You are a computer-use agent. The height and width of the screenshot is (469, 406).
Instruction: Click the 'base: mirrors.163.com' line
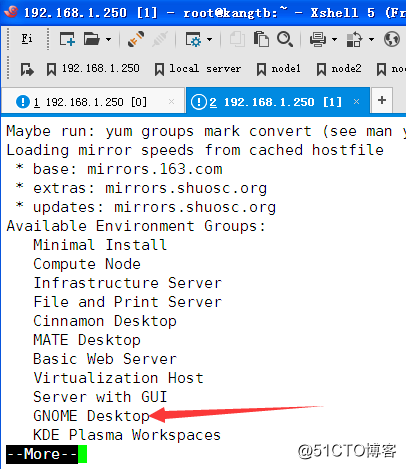pos(127,169)
